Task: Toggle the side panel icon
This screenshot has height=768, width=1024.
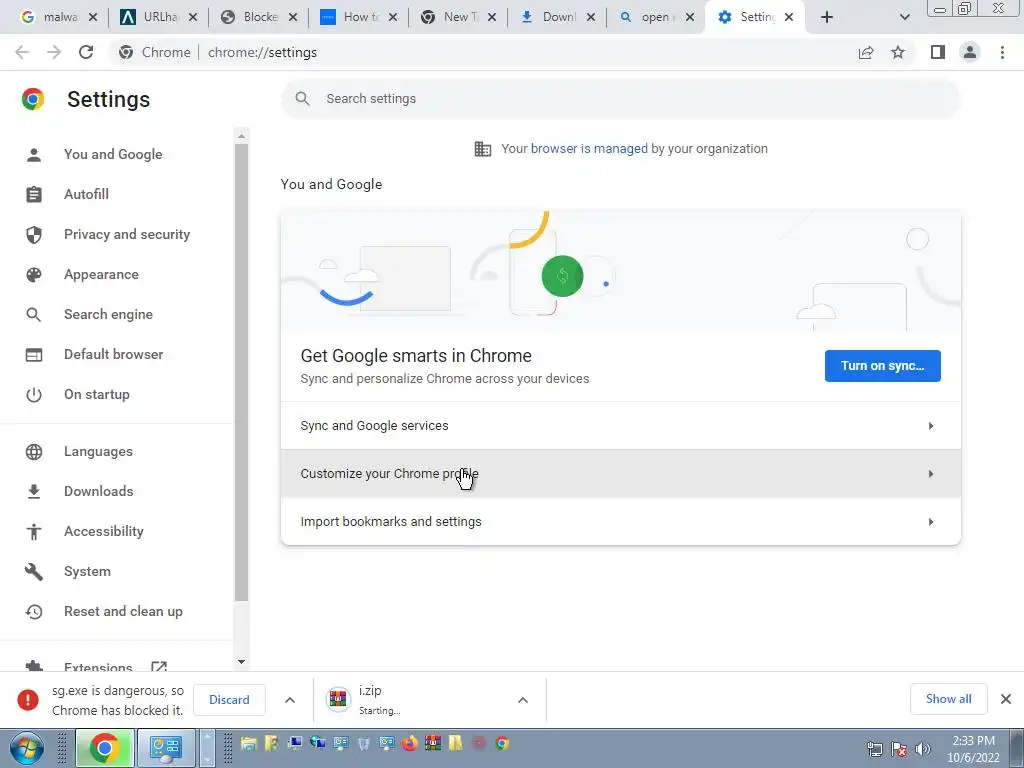Action: pos(938,52)
